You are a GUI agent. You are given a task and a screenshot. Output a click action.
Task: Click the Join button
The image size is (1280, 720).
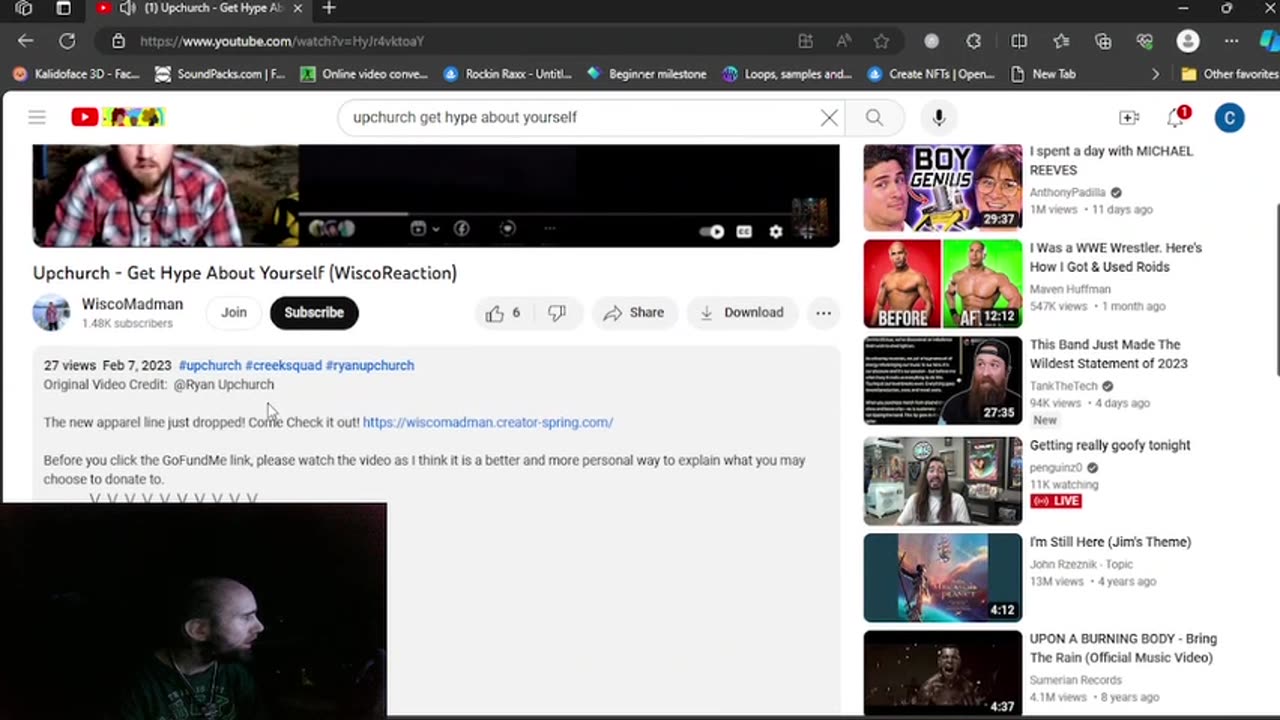pos(234,313)
